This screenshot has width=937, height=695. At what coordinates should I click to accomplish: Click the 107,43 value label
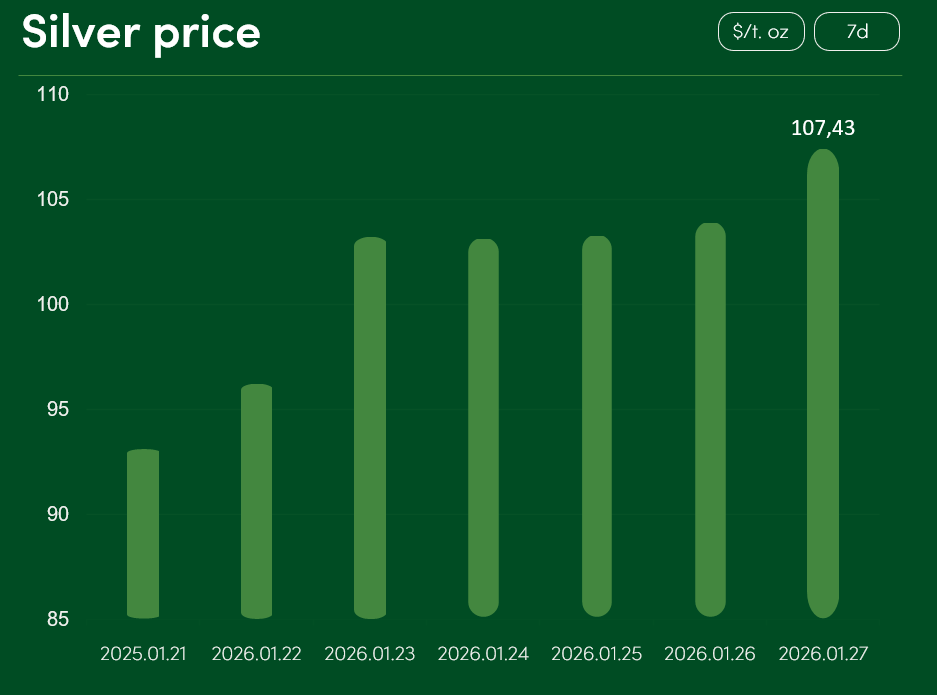tap(823, 128)
